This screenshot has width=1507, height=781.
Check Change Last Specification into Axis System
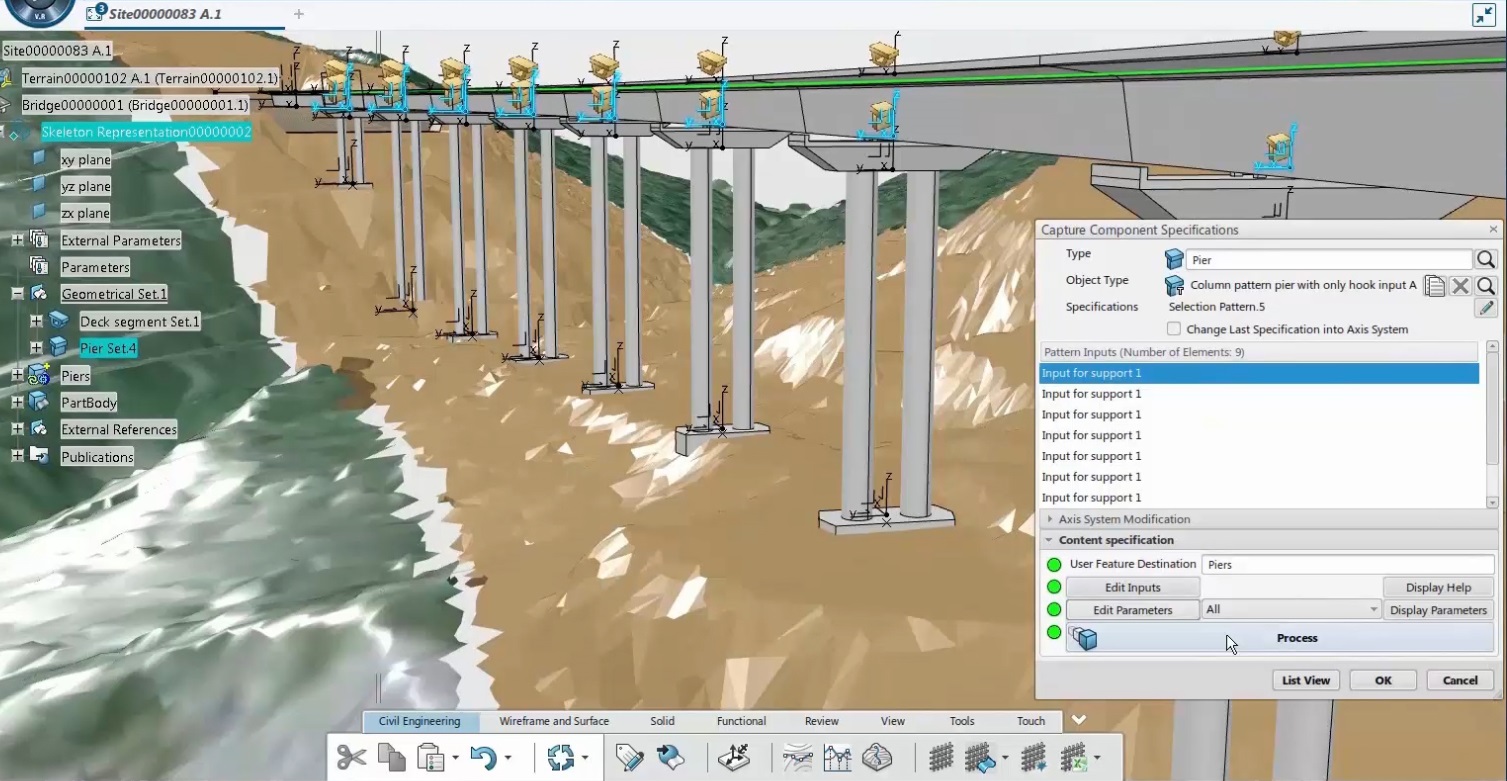1174,329
